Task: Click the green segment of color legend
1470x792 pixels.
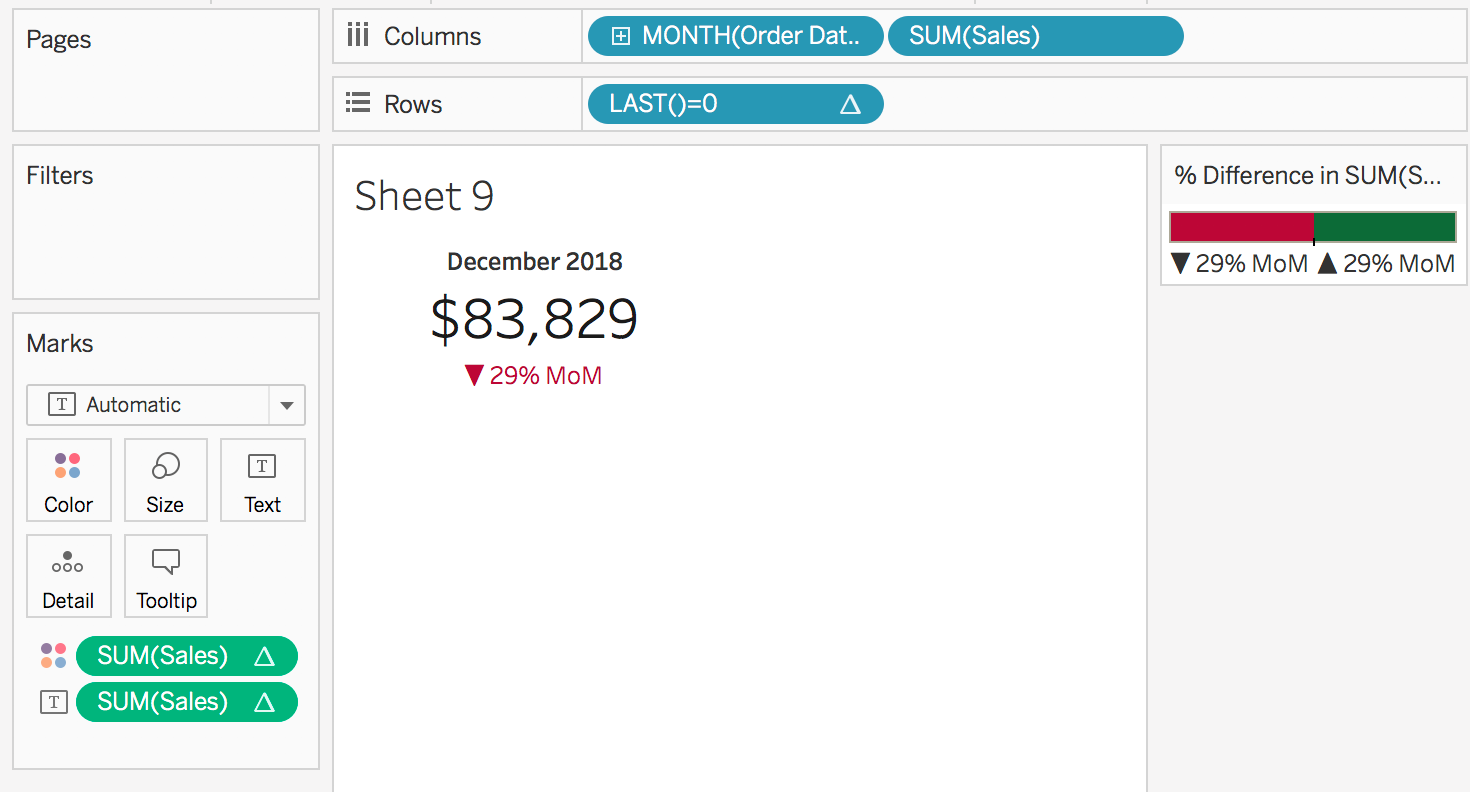Action: pyautogui.click(x=1385, y=227)
